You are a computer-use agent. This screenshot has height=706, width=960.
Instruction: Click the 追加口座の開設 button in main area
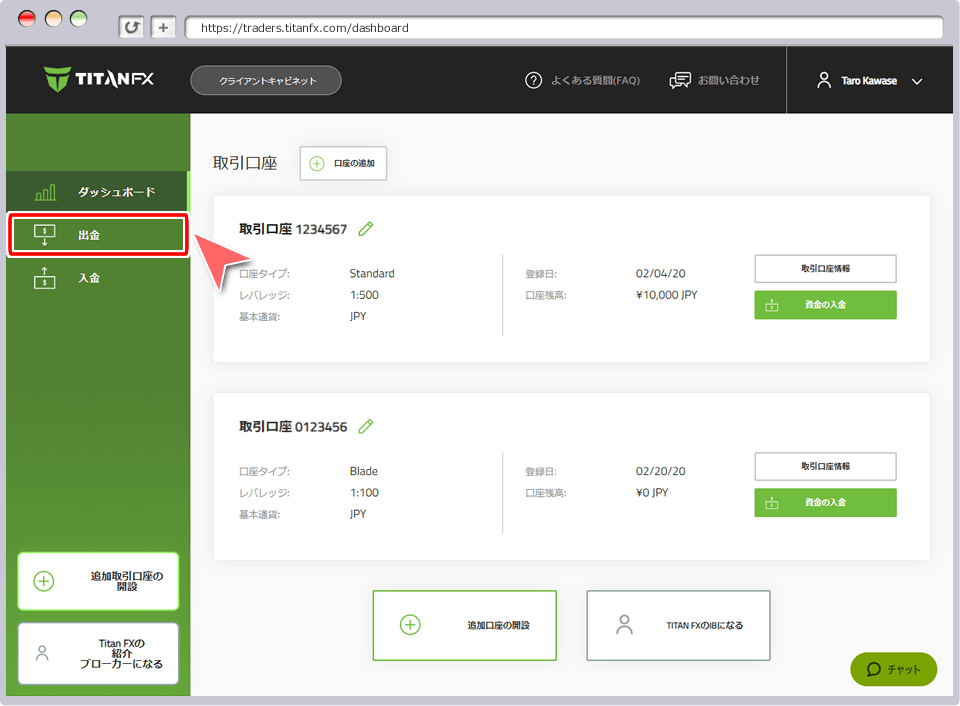[x=464, y=625]
